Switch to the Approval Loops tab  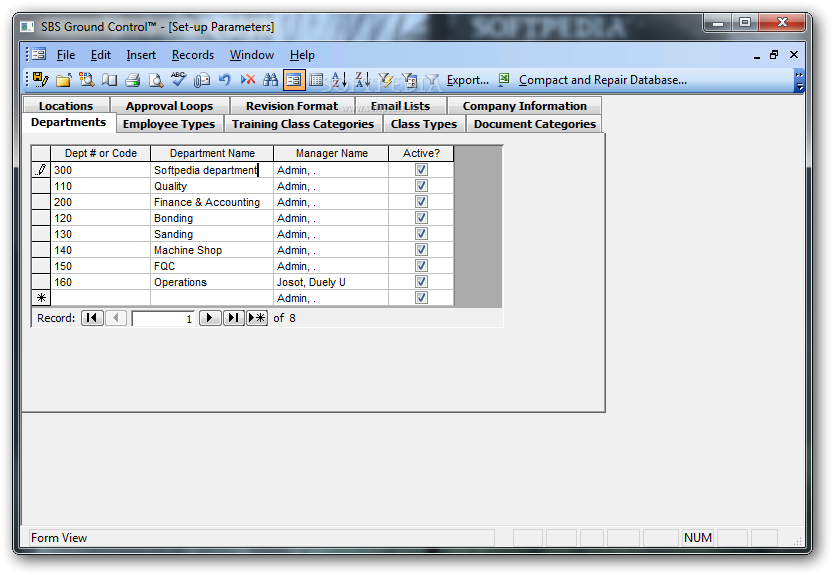point(169,106)
